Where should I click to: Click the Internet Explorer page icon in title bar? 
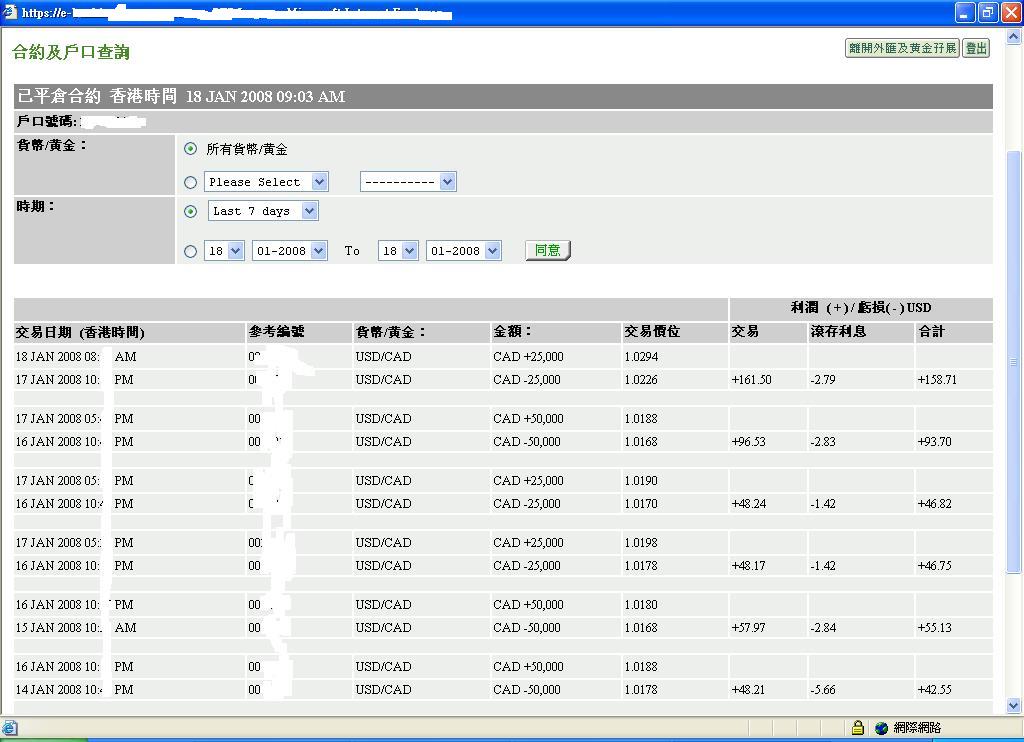(9, 12)
